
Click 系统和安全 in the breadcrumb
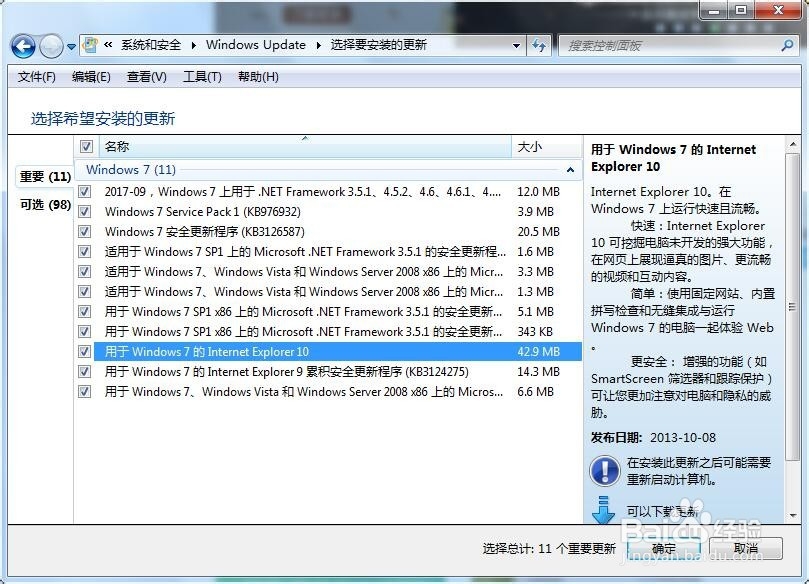click(x=151, y=45)
